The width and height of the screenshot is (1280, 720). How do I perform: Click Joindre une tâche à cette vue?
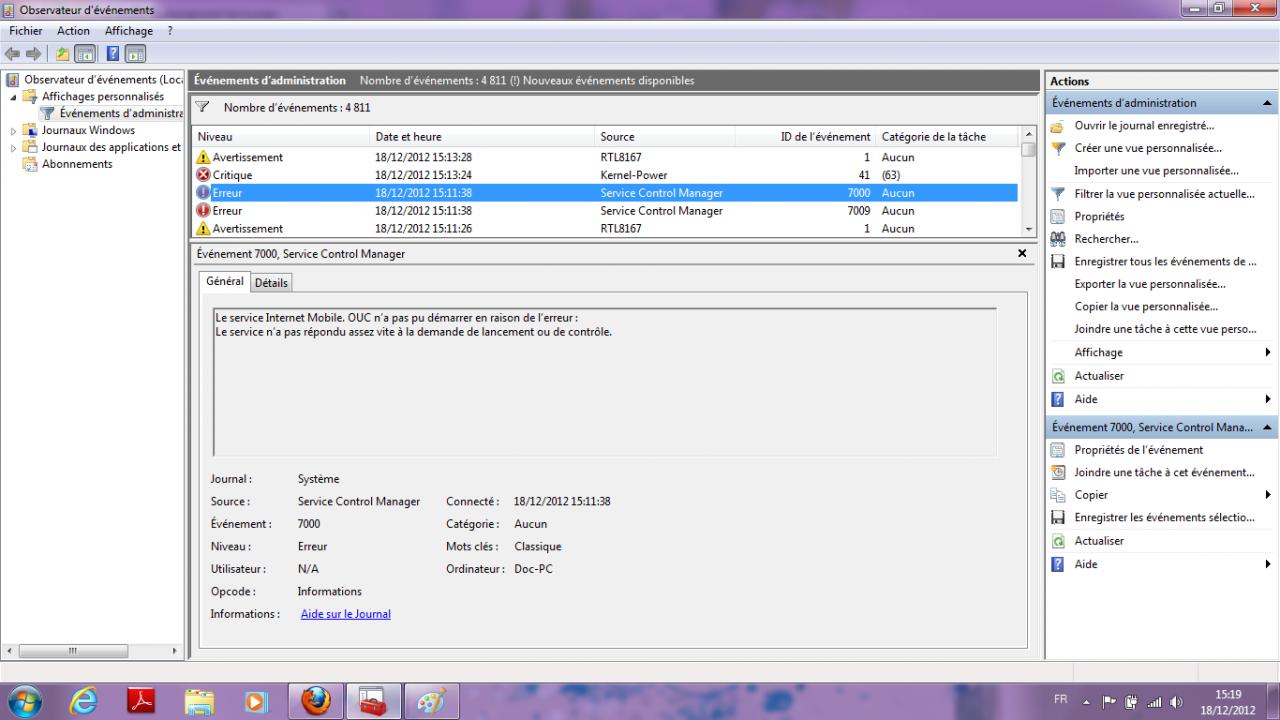pyautogui.click(x=1165, y=329)
